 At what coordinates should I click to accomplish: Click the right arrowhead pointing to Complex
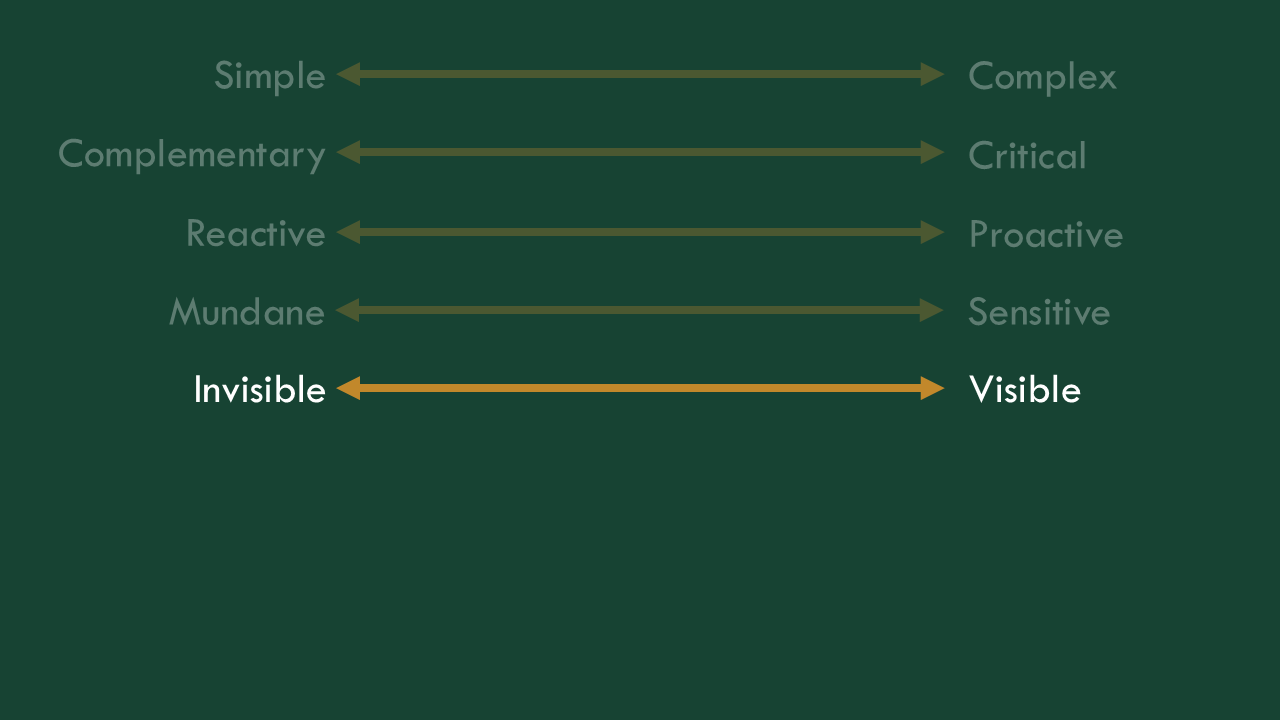(932, 74)
